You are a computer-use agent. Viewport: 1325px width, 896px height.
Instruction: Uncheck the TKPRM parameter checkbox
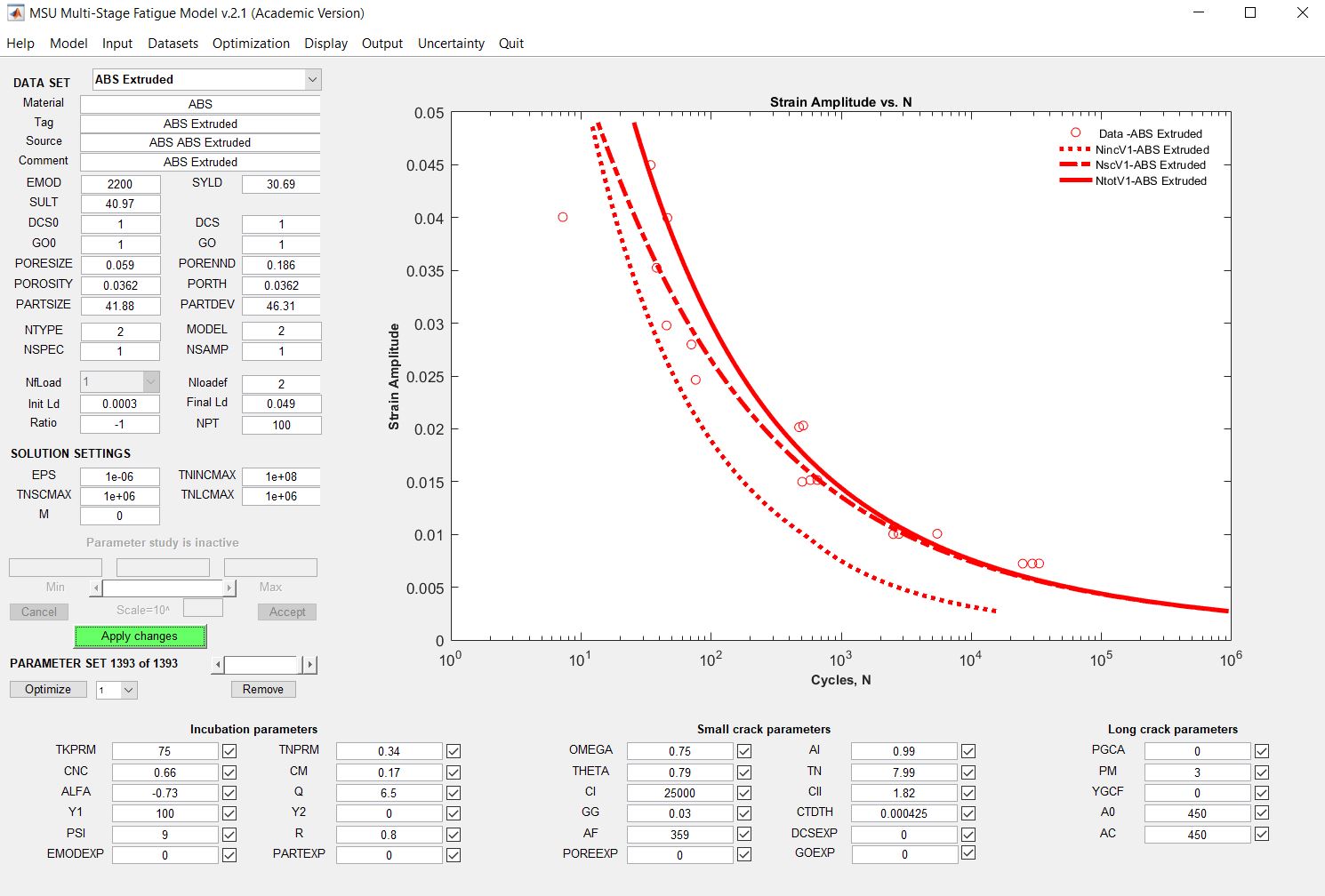[x=229, y=751]
